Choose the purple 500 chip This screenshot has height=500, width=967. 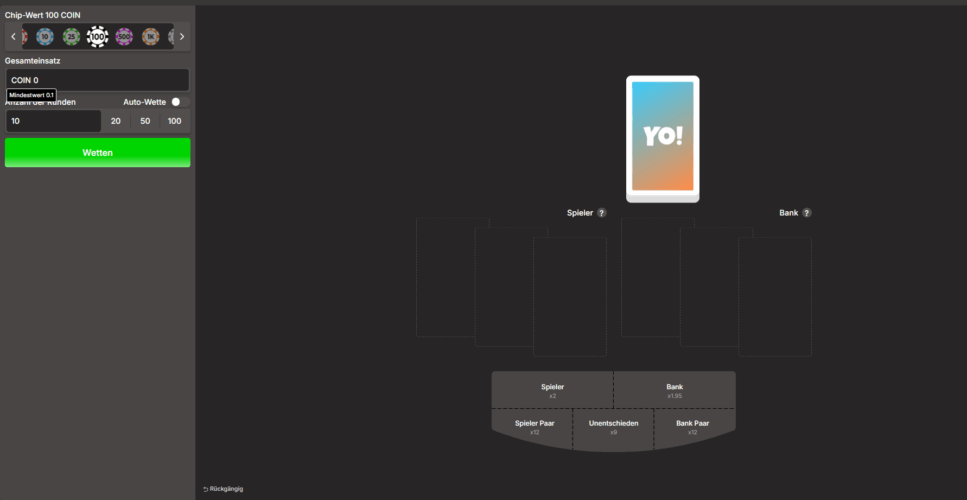(x=124, y=37)
